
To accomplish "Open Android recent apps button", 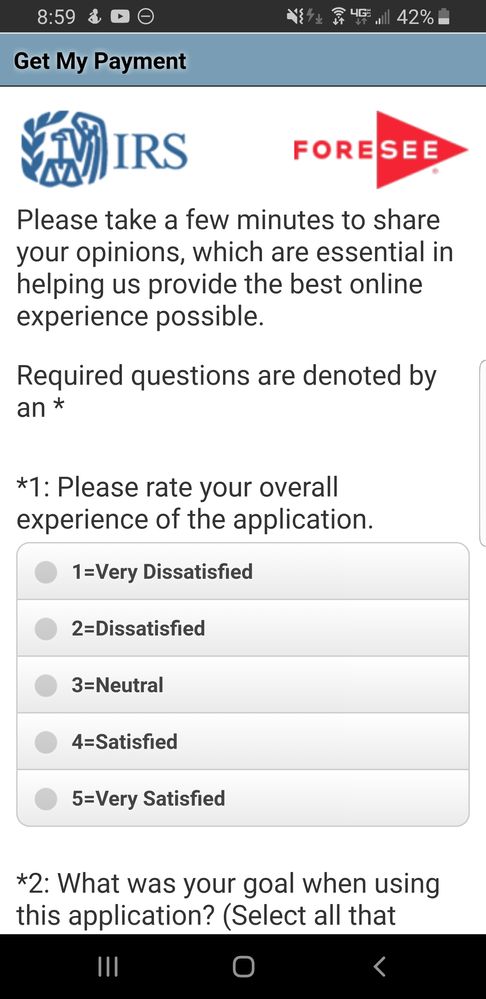I will pos(108,967).
